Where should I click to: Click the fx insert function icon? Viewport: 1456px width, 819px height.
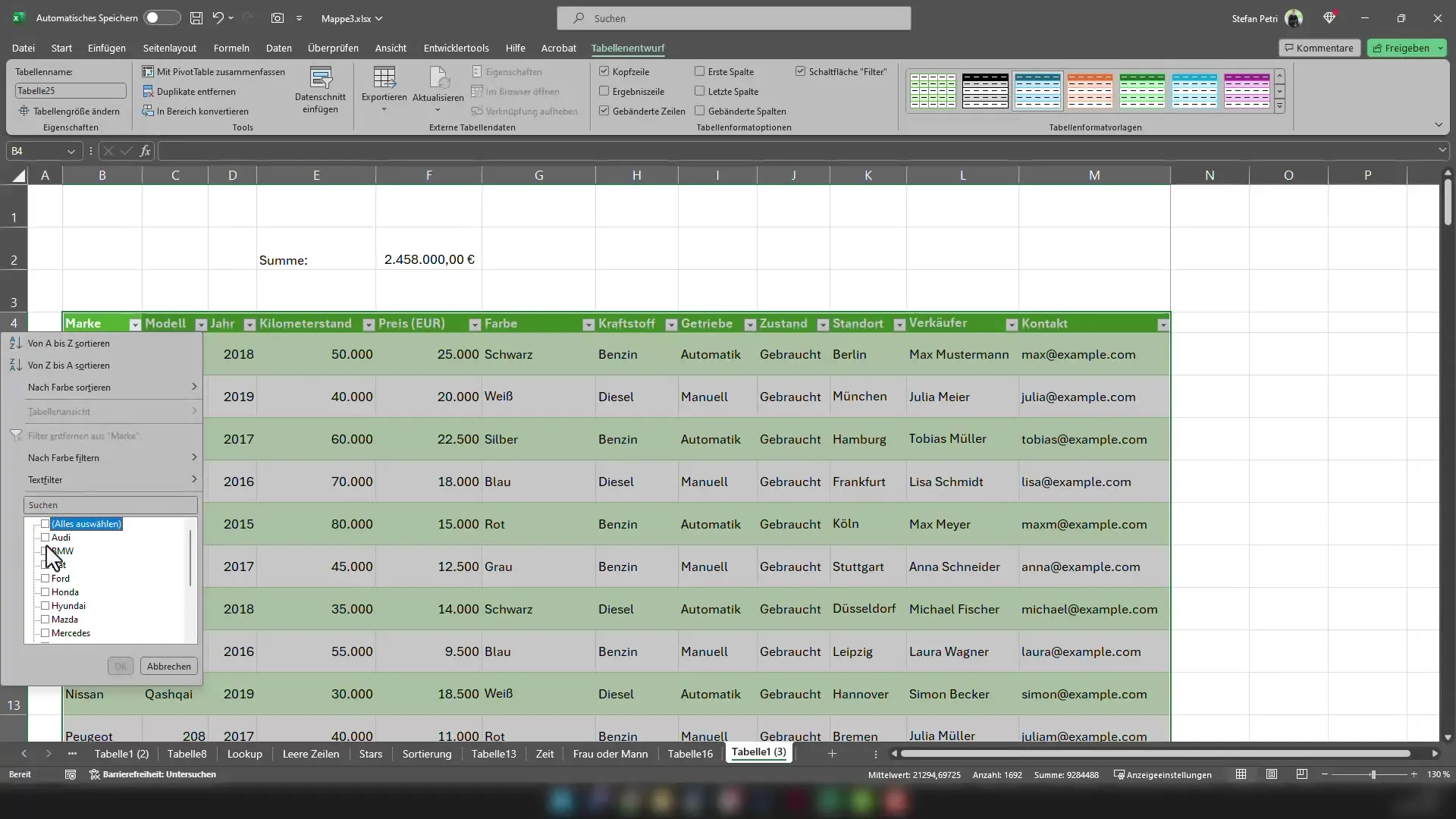pos(145,151)
